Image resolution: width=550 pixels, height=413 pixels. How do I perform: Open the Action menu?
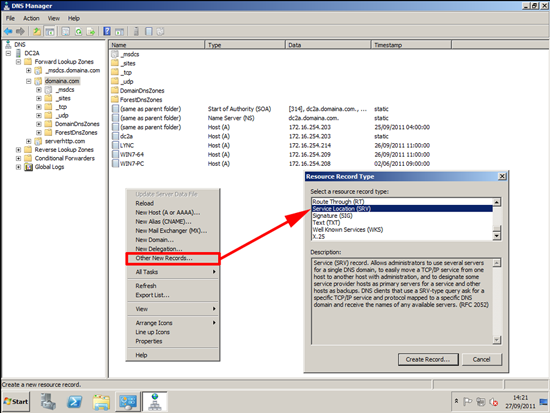click(x=31, y=18)
